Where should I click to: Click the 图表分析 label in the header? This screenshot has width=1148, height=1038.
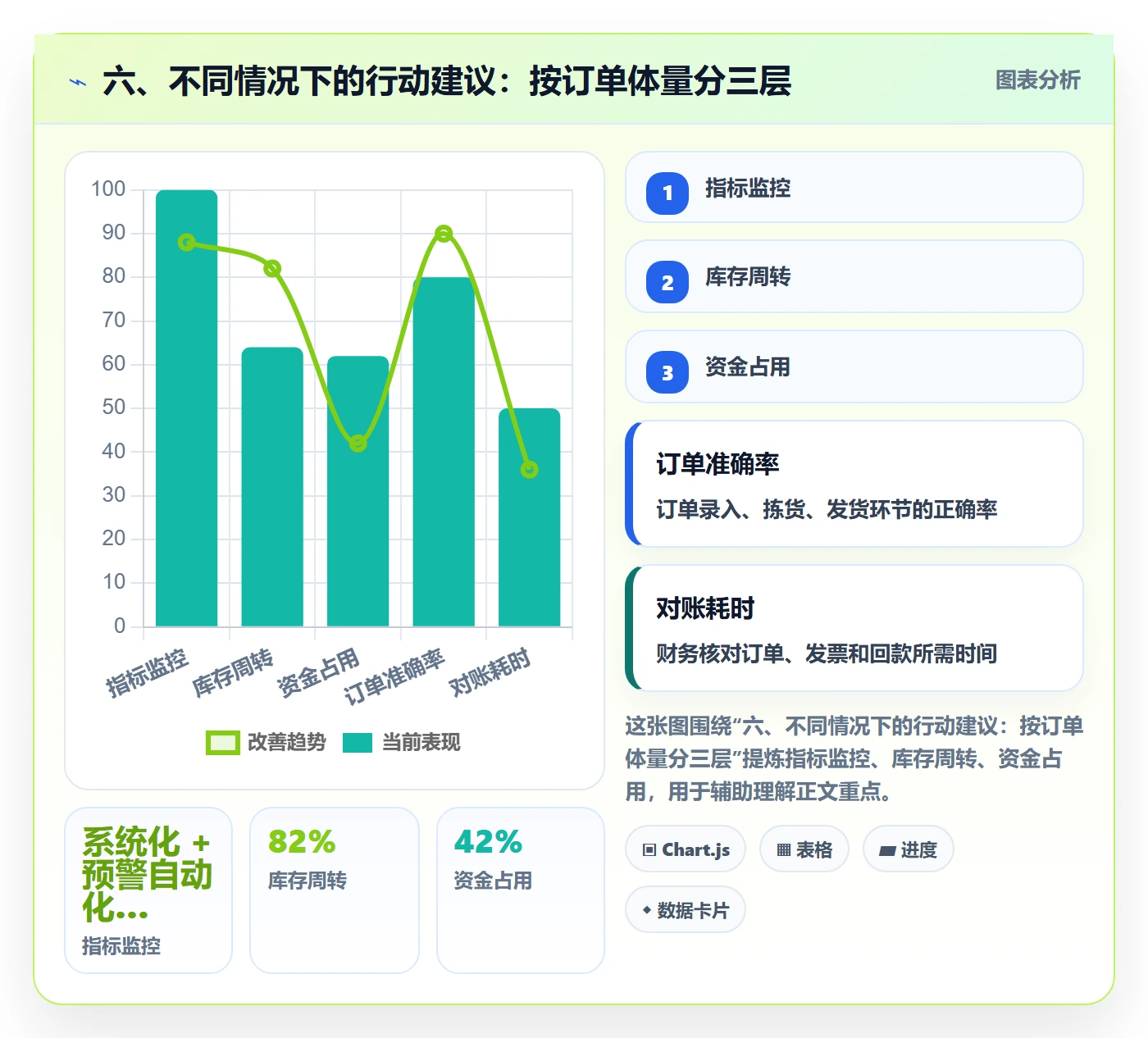coord(1038,80)
